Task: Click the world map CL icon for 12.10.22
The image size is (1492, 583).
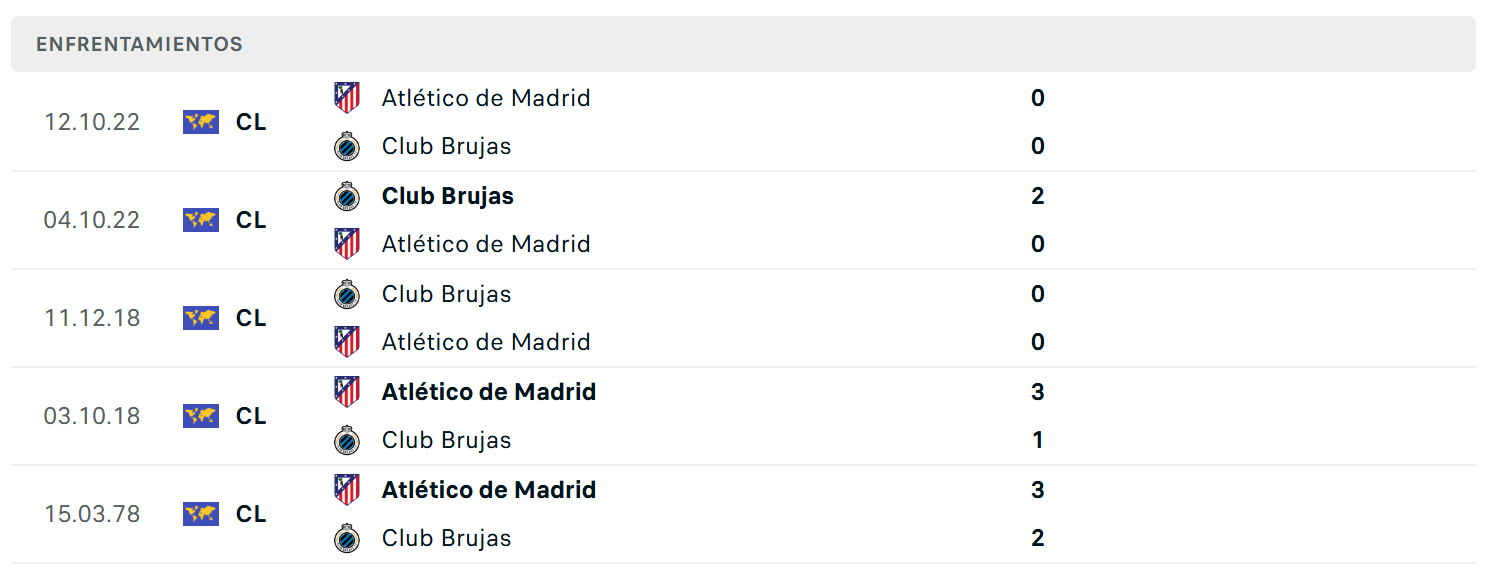Action: coord(201,122)
